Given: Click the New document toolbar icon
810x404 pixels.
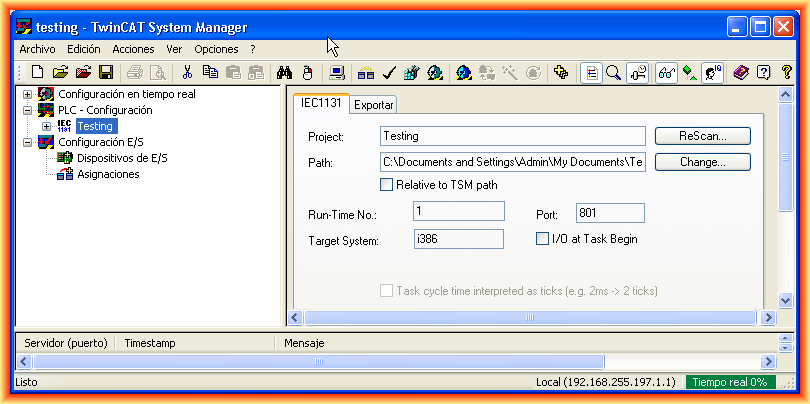Looking at the screenshot, I should [x=37, y=72].
